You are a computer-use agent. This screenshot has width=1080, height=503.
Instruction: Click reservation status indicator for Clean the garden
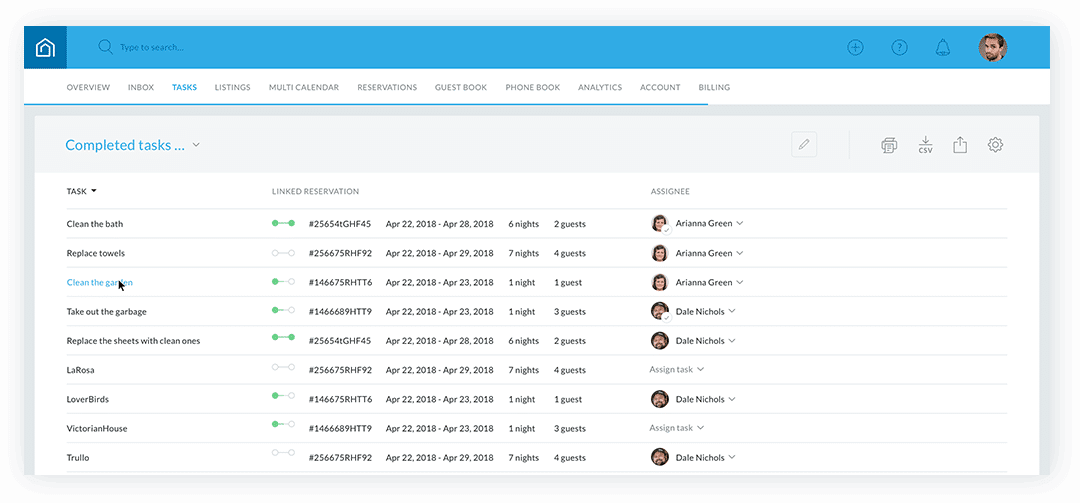pos(283,282)
